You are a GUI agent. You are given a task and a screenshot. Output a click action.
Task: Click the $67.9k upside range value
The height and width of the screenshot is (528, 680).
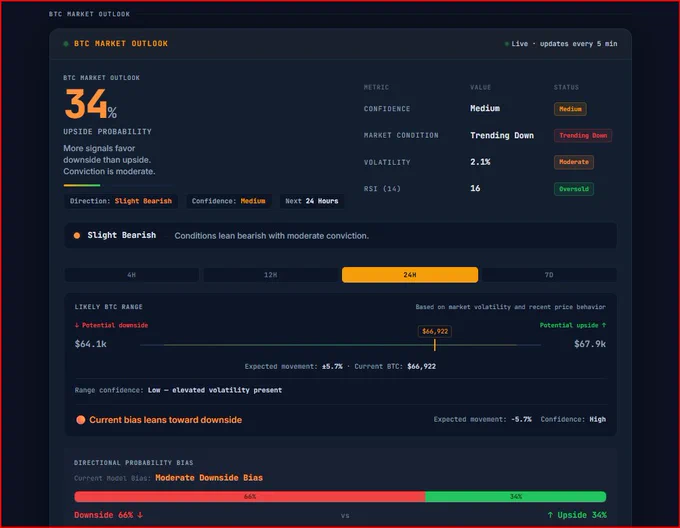(590, 344)
